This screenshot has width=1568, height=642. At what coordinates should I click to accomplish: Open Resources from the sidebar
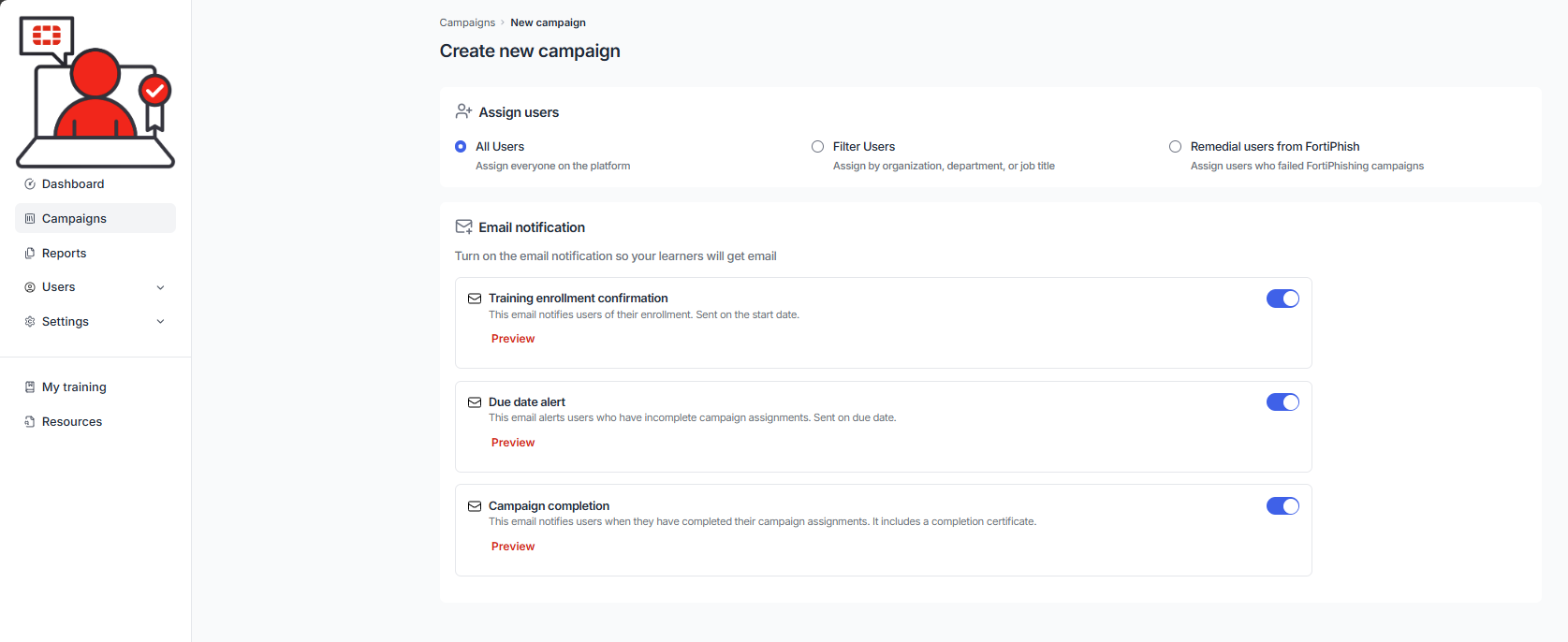click(x=95, y=421)
